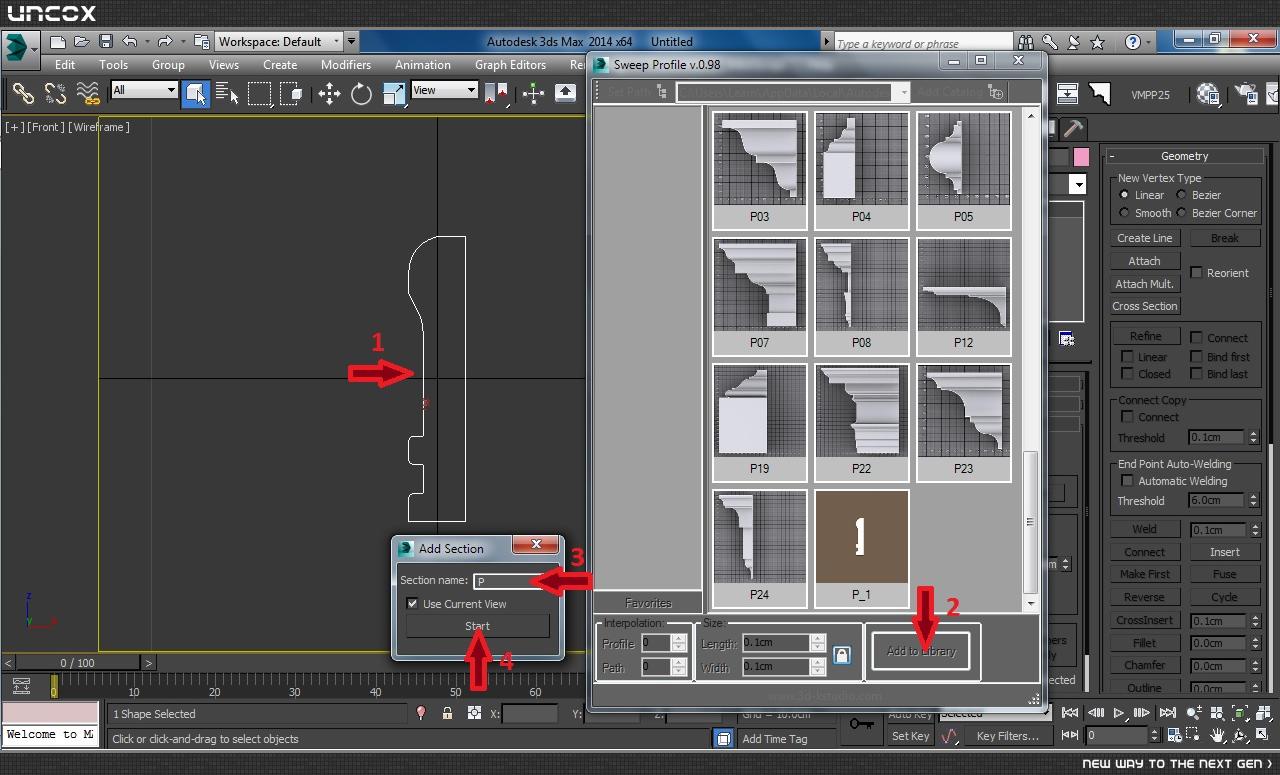Click the Cross Section button
Viewport: 1280px width, 775px height.
point(1145,306)
